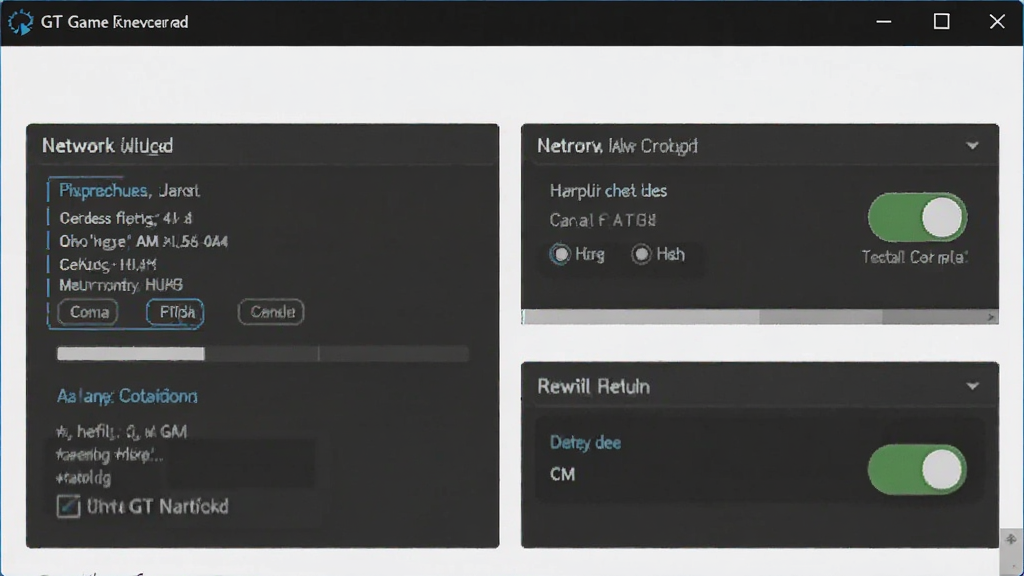Uncheck the Uhts GT Narticdd checkbox
The height and width of the screenshot is (576, 1024).
point(69,506)
